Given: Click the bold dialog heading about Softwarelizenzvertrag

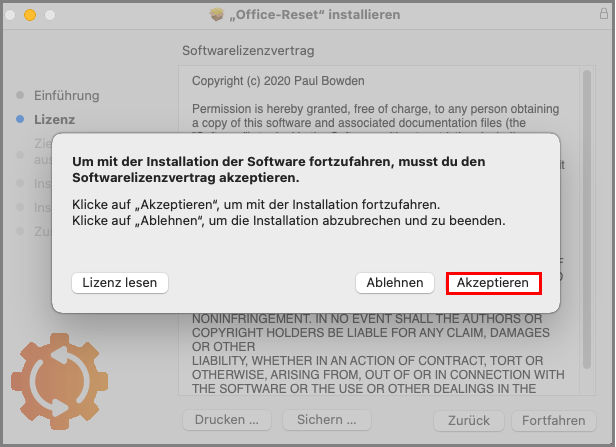Looking at the screenshot, I should (x=279, y=170).
